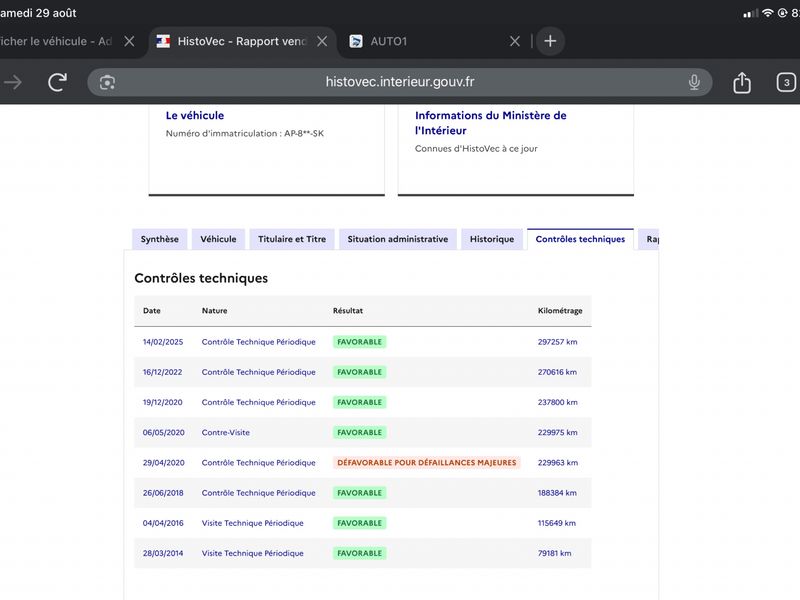This screenshot has width=800, height=600.
Task: Open the tab switcher showing 3 tabs
Action: coord(786,82)
